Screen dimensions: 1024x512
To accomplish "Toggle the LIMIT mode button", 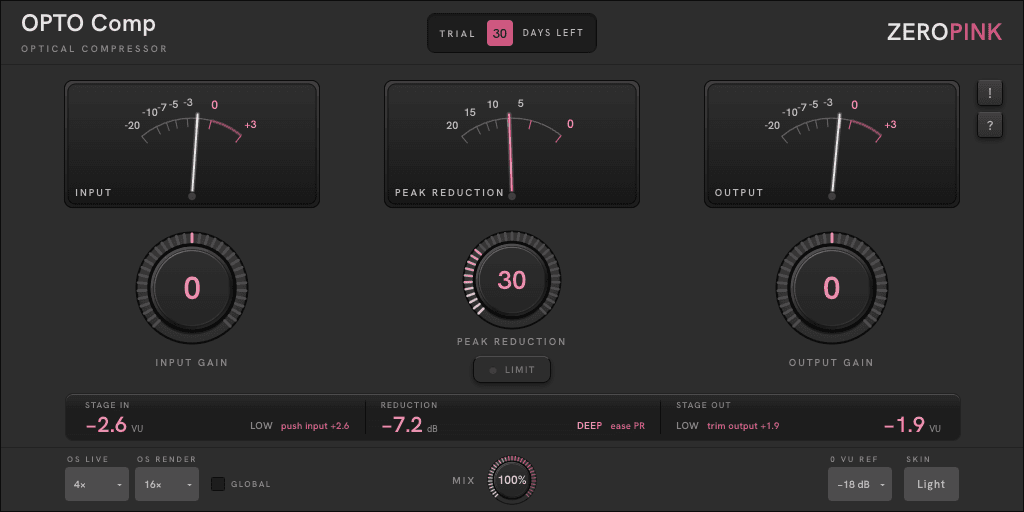I will click(512, 370).
